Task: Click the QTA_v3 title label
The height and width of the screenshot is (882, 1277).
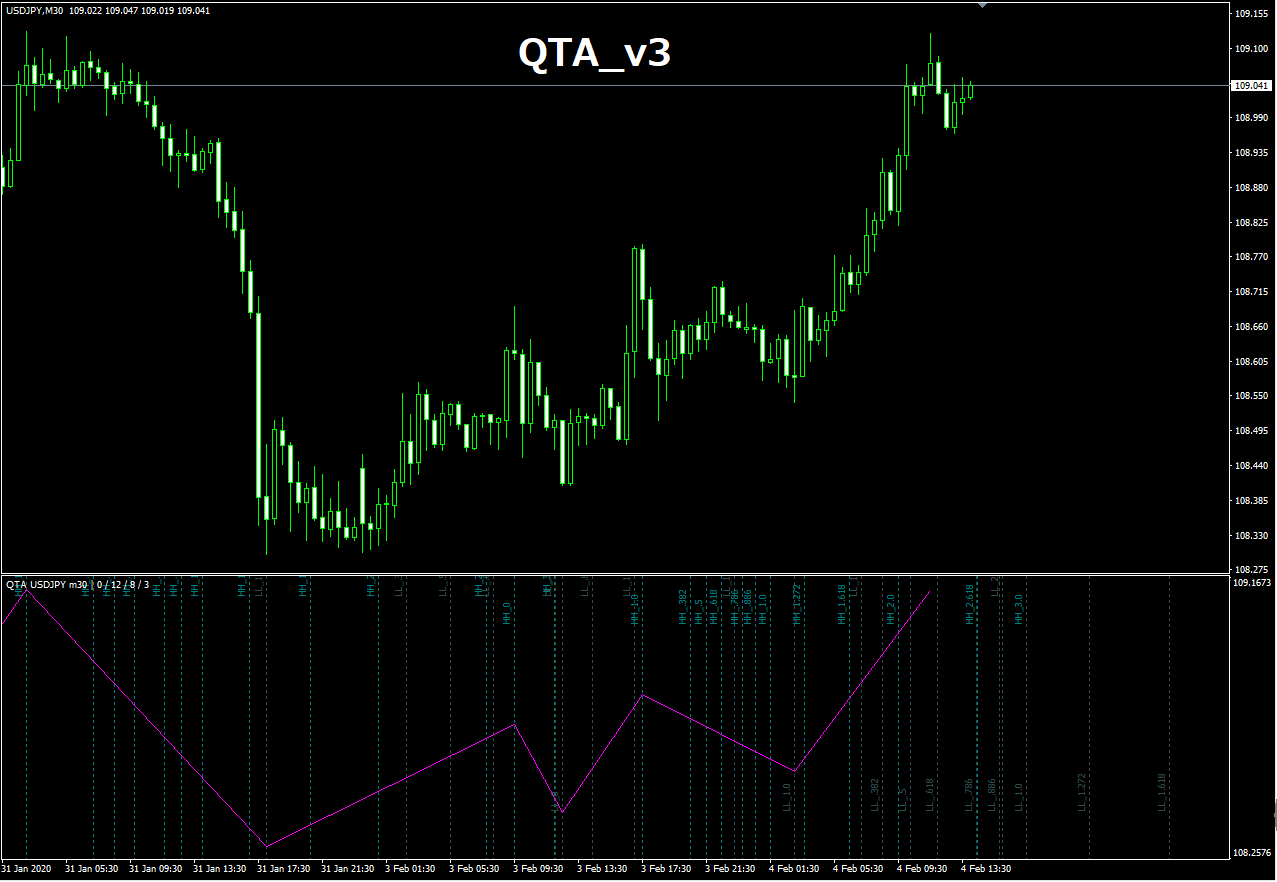Action: point(594,53)
